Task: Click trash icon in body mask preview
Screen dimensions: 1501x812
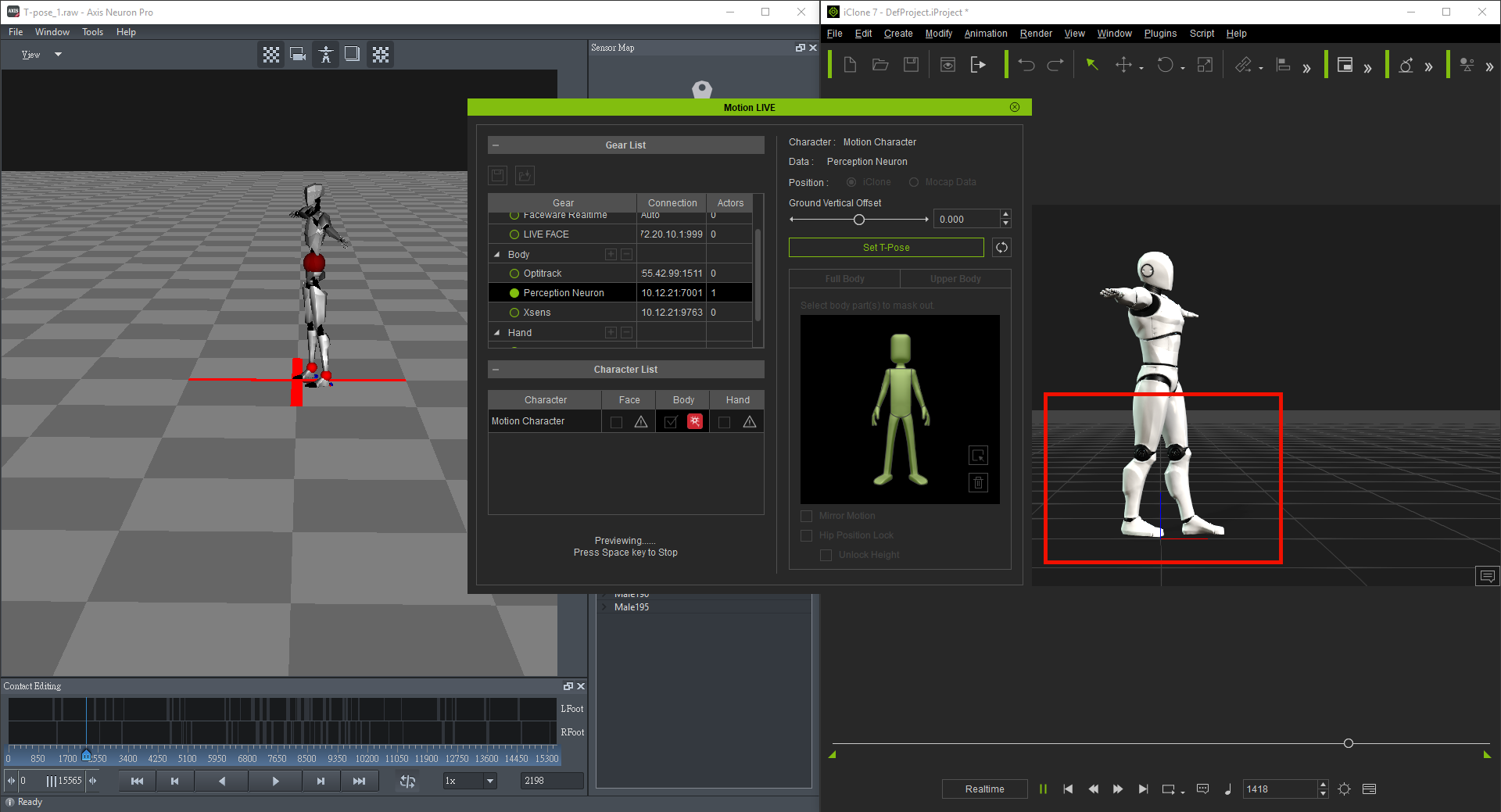Action: tap(979, 482)
